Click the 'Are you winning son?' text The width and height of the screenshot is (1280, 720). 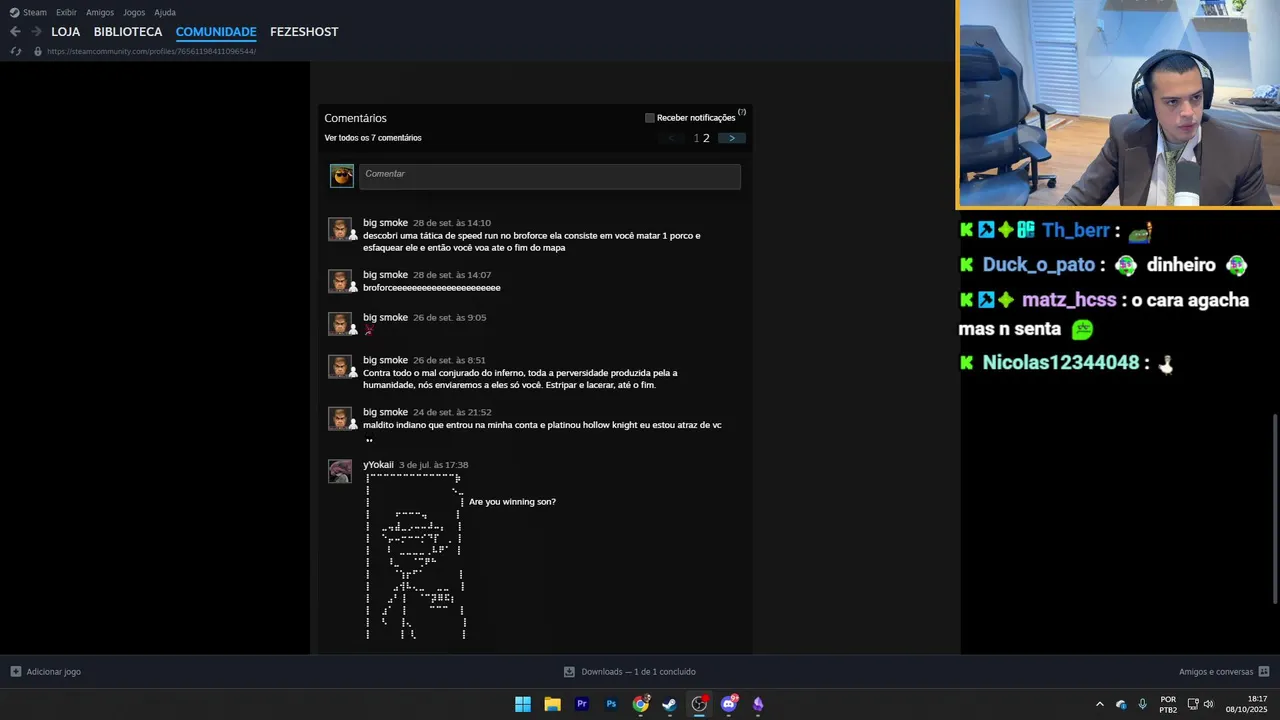pyautogui.click(x=512, y=502)
